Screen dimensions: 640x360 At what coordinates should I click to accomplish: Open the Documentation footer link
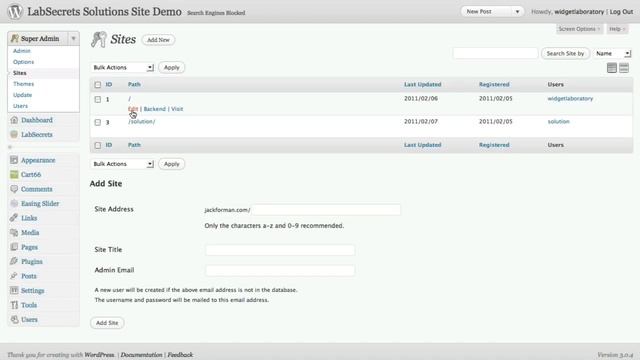141,355
